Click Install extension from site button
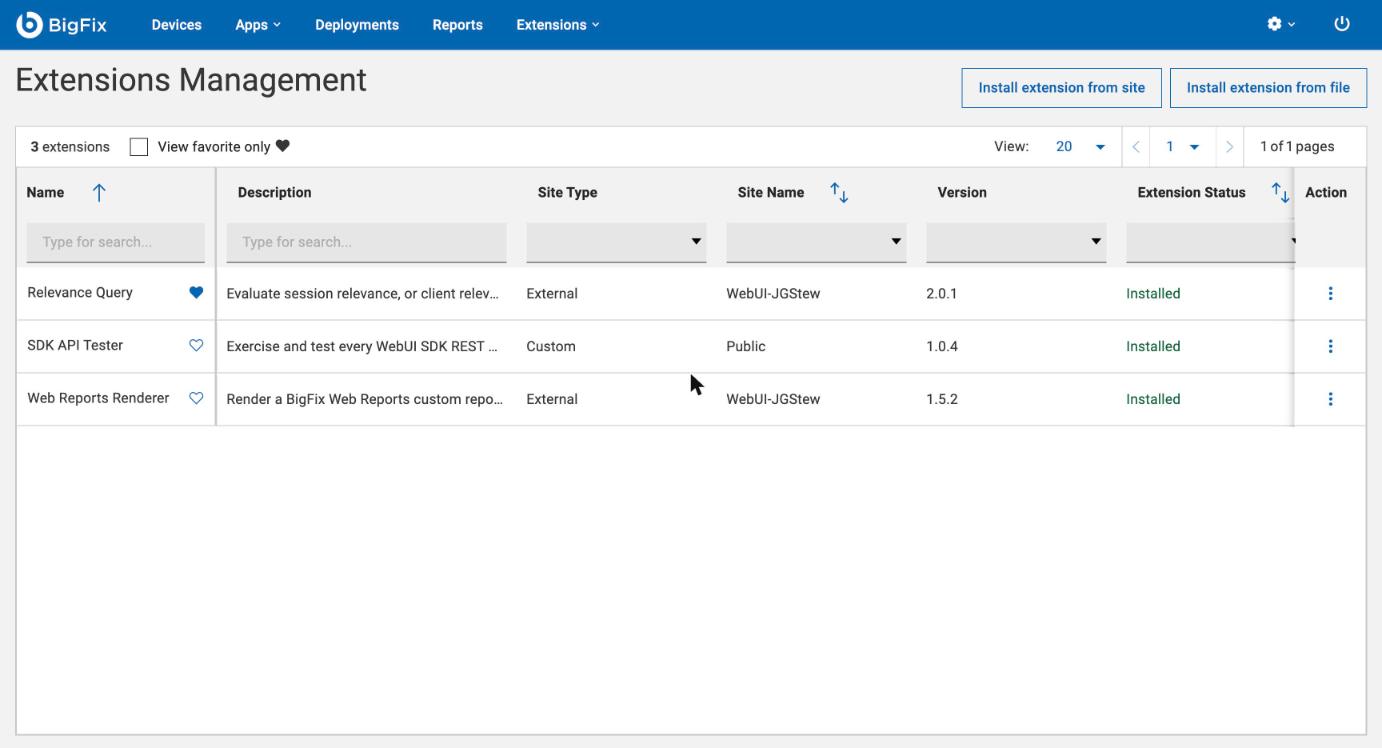 pyautogui.click(x=1062, y=87)
